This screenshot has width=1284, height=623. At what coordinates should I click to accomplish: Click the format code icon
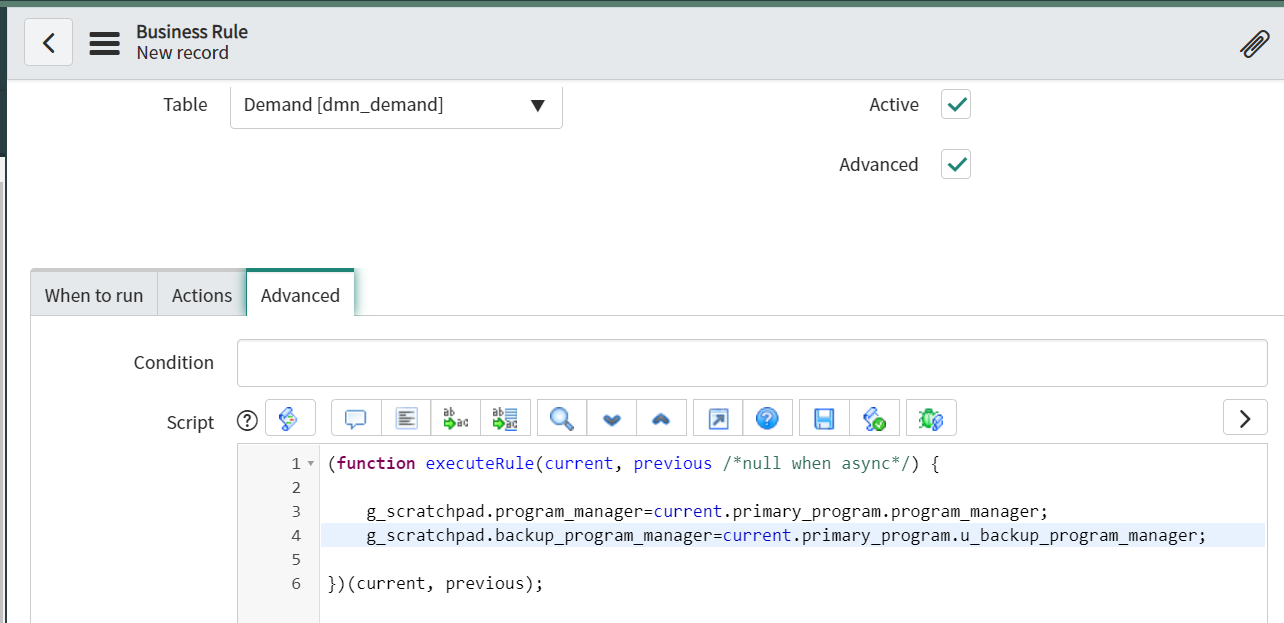click(406, 418)
